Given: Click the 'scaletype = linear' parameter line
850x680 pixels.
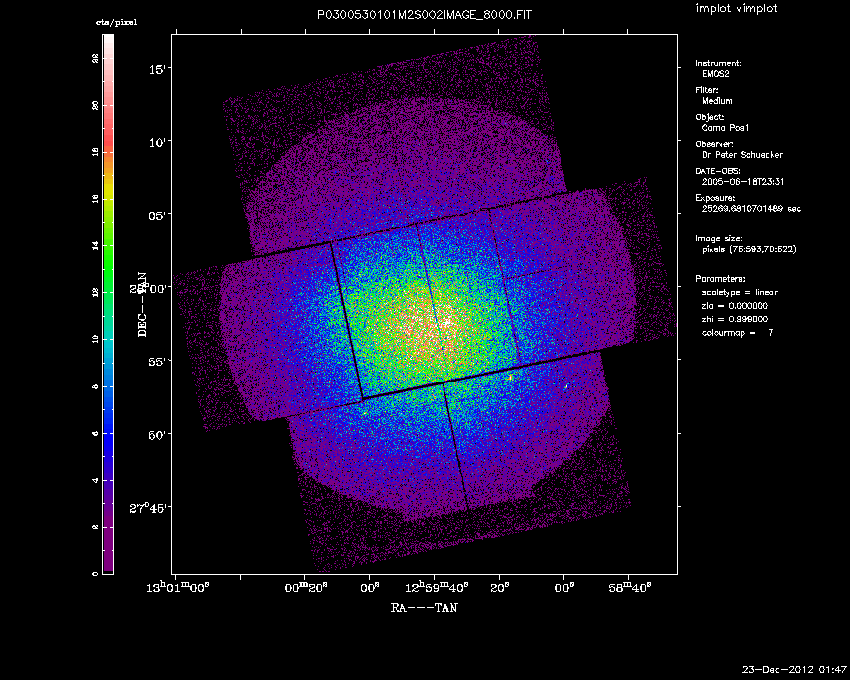Looking at the screenshot, I should pyautogui.click(x=740, y=292).
